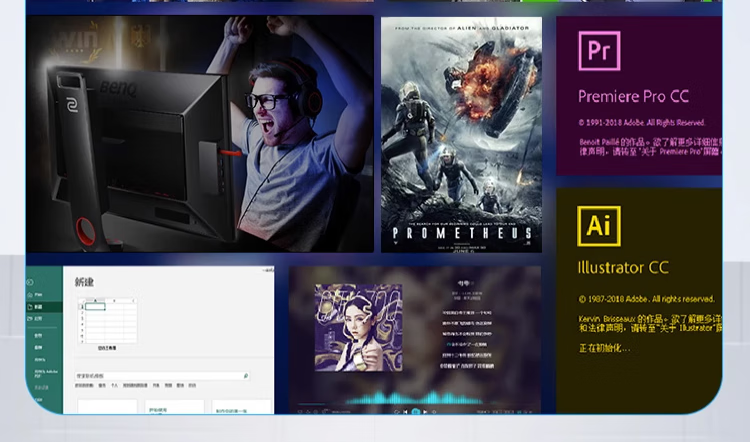Screen dimensions: 750x442
Task: Click the 'Illustrator CC' title text
Action: [x=623, y=267]
